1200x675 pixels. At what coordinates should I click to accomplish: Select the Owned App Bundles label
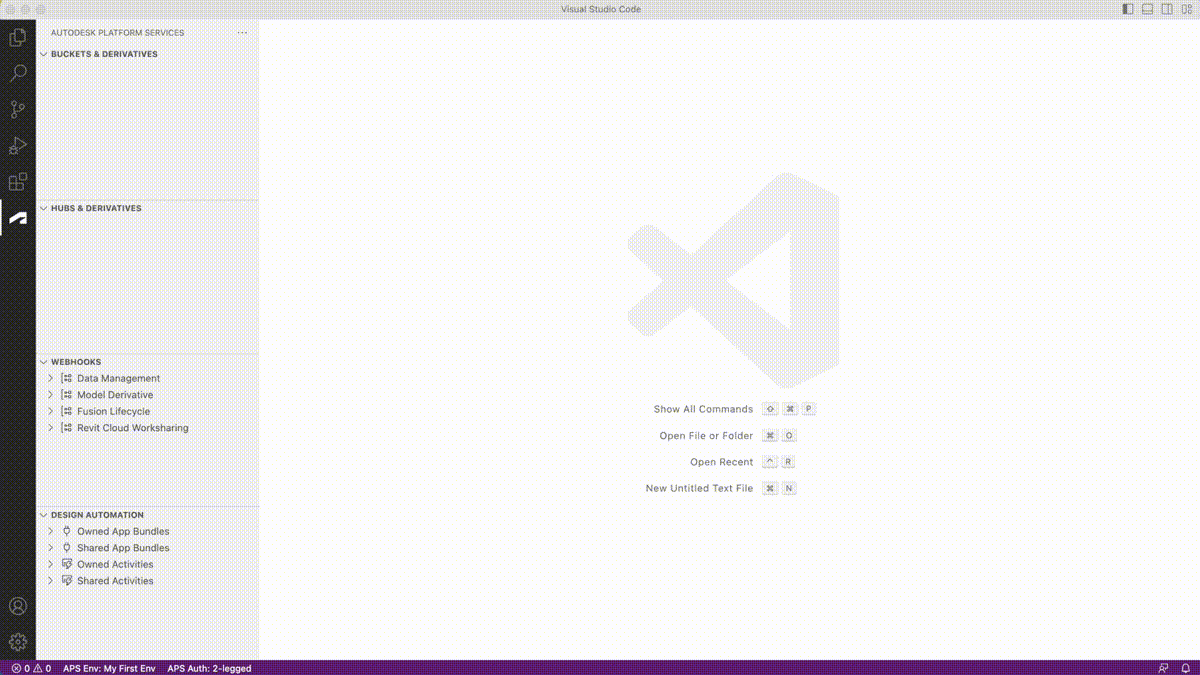(123, 531)
